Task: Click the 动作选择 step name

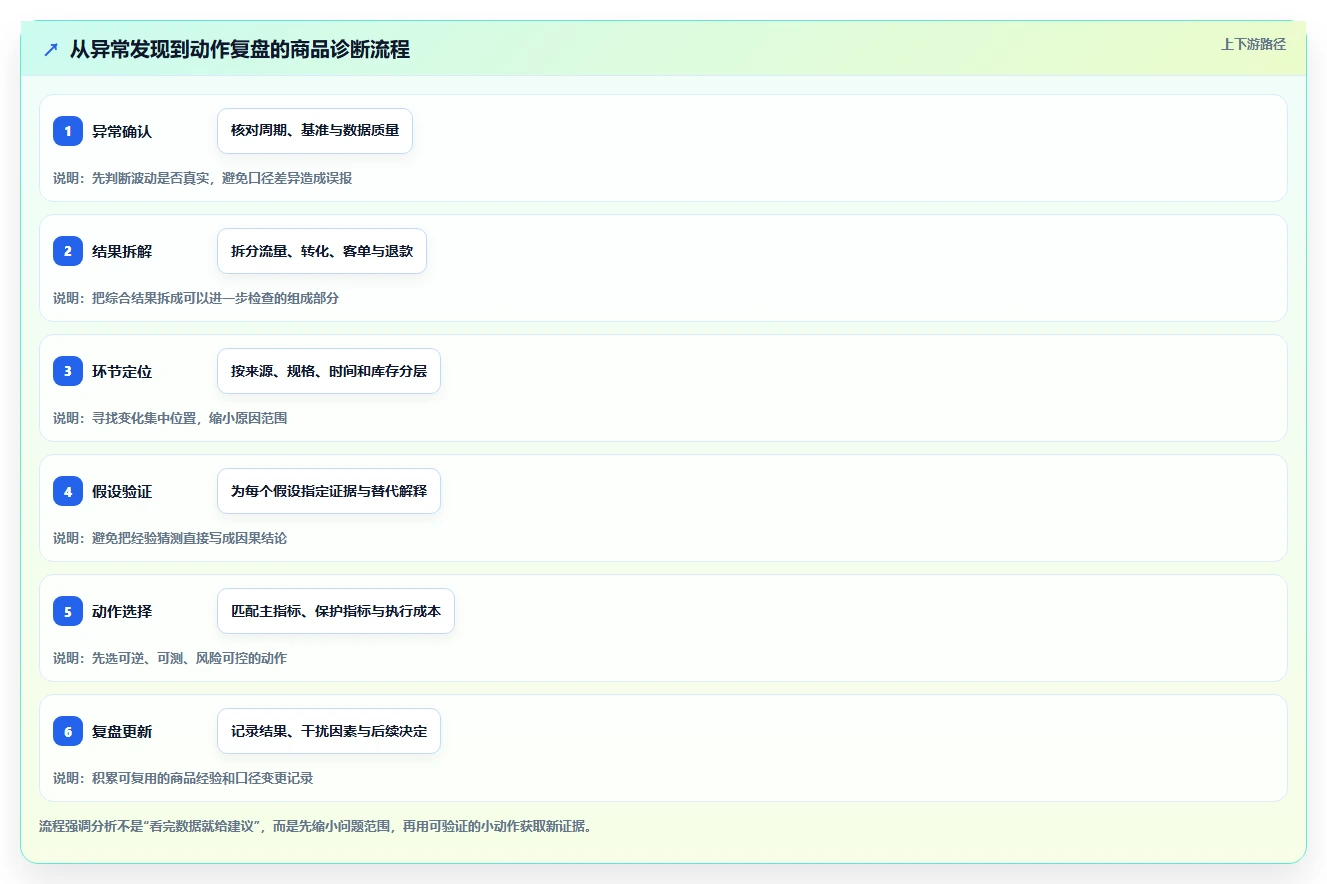Action: [122, 611]
